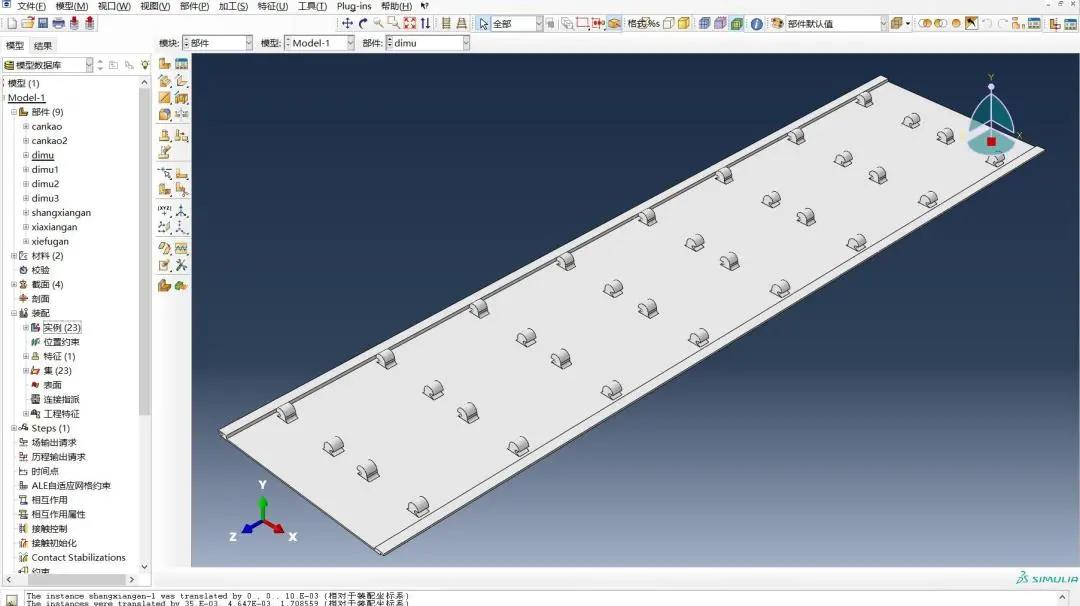Select the Pan View tool
This screenshot has width=1080, height=606.
[x=347, y=23]
